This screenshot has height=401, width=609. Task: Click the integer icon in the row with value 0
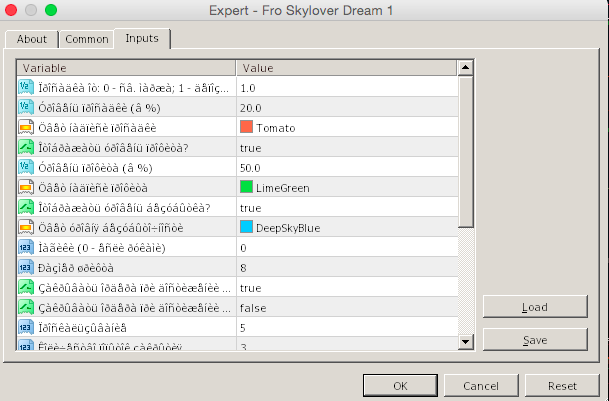[26, 248]
